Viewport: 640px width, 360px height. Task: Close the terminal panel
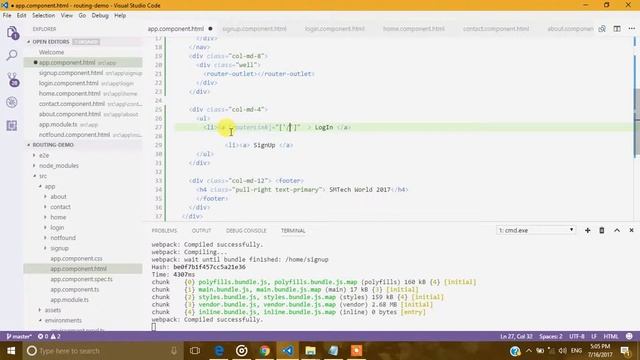click(631, 231)
